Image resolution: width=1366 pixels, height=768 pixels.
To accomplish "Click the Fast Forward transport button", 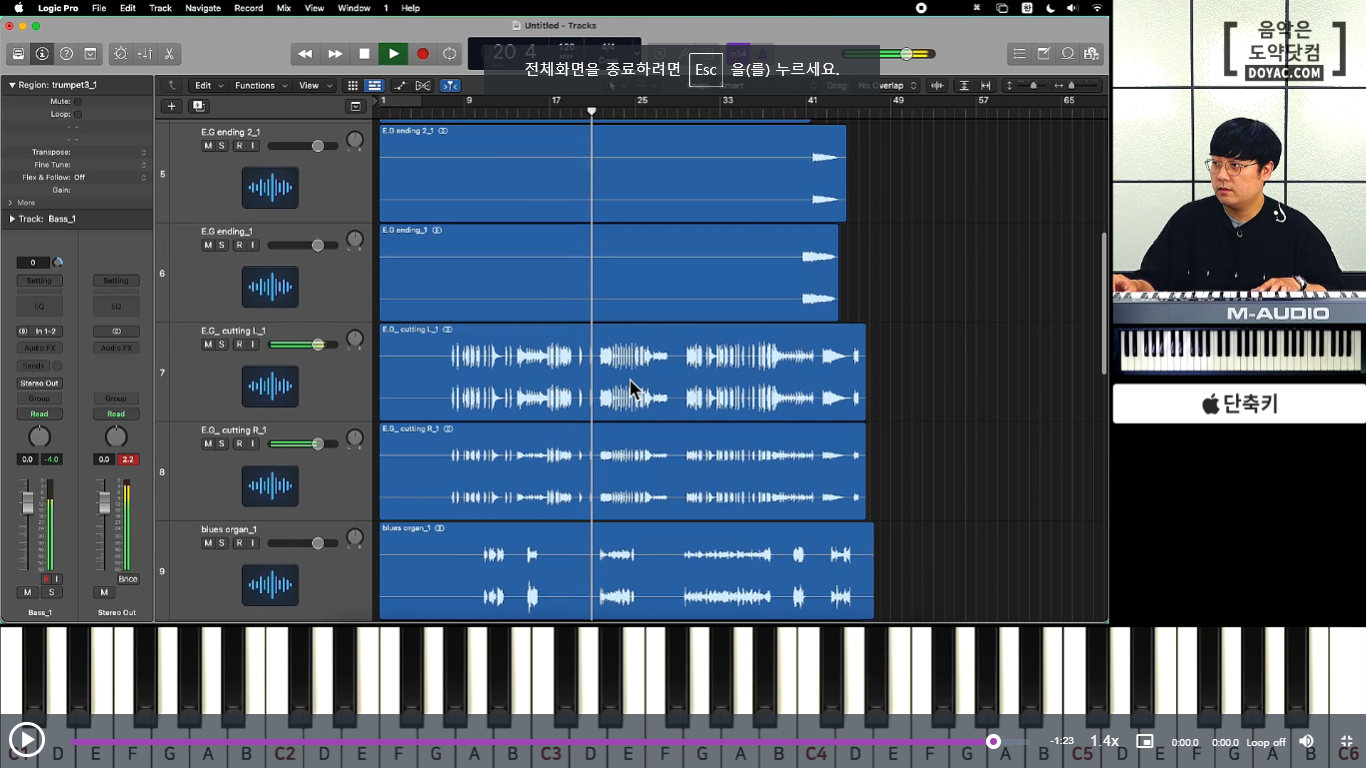I will 335,54.
